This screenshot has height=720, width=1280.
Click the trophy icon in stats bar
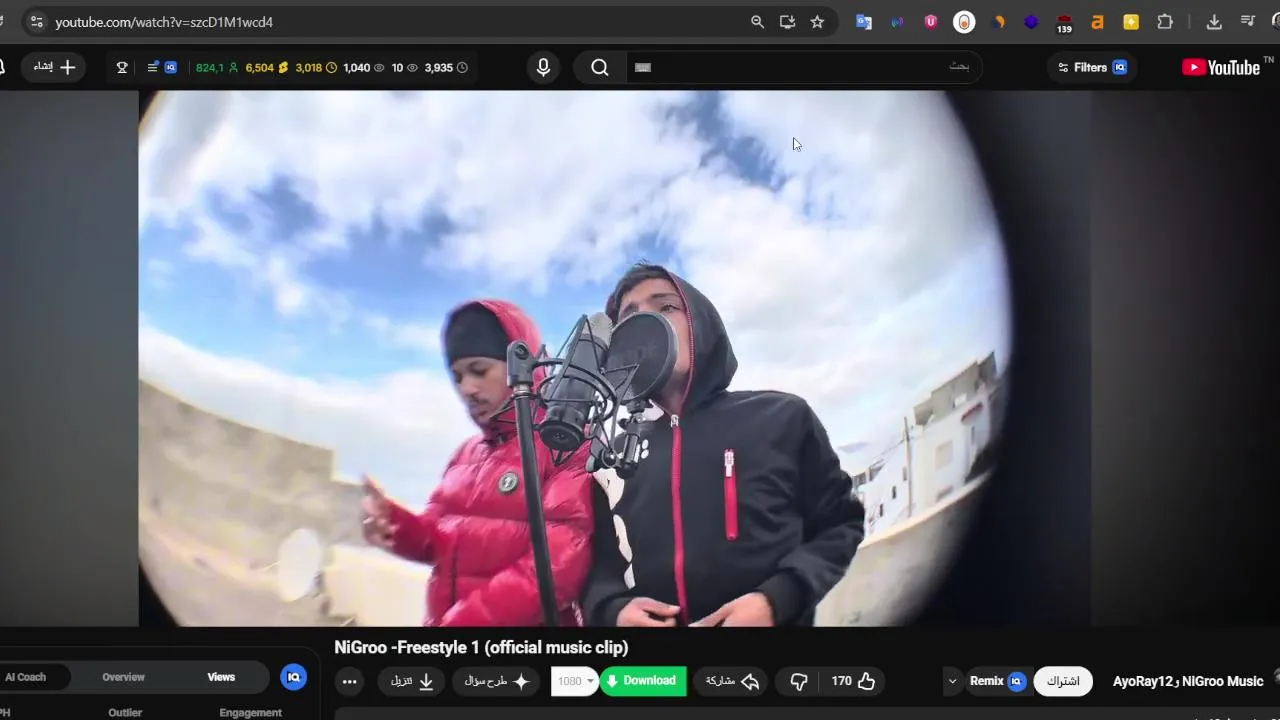pyautogui.click(x=122, y=67)
